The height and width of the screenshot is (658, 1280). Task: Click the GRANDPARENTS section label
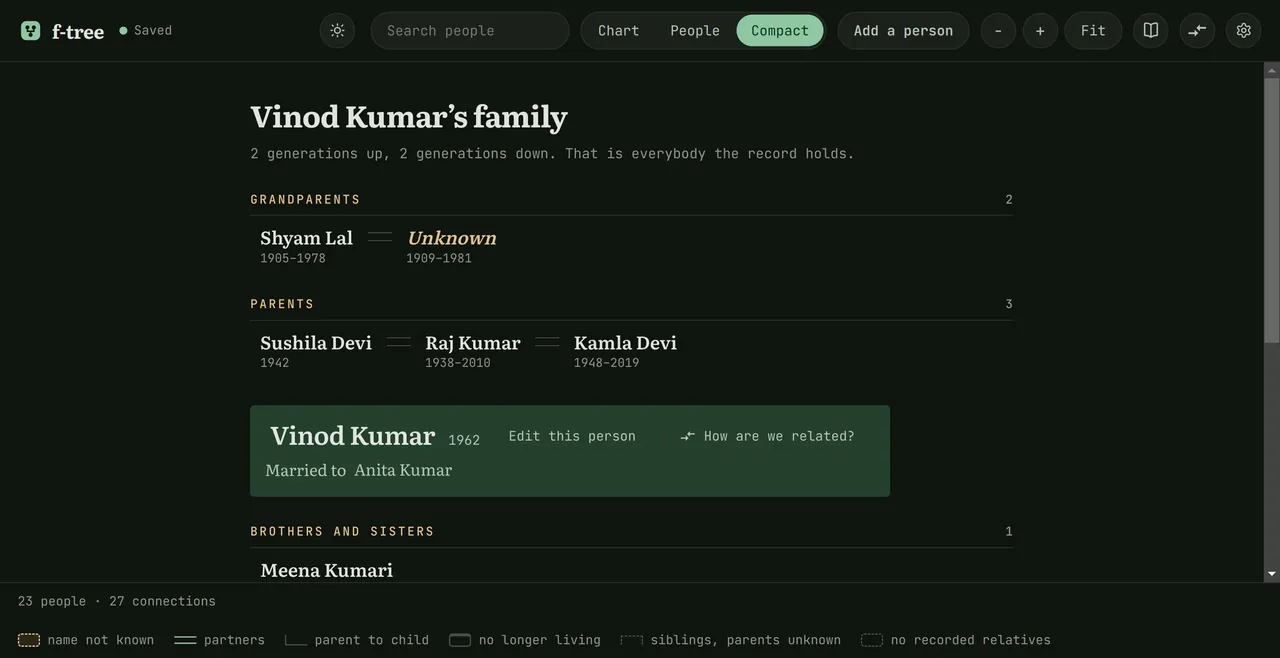click(305, 200)
